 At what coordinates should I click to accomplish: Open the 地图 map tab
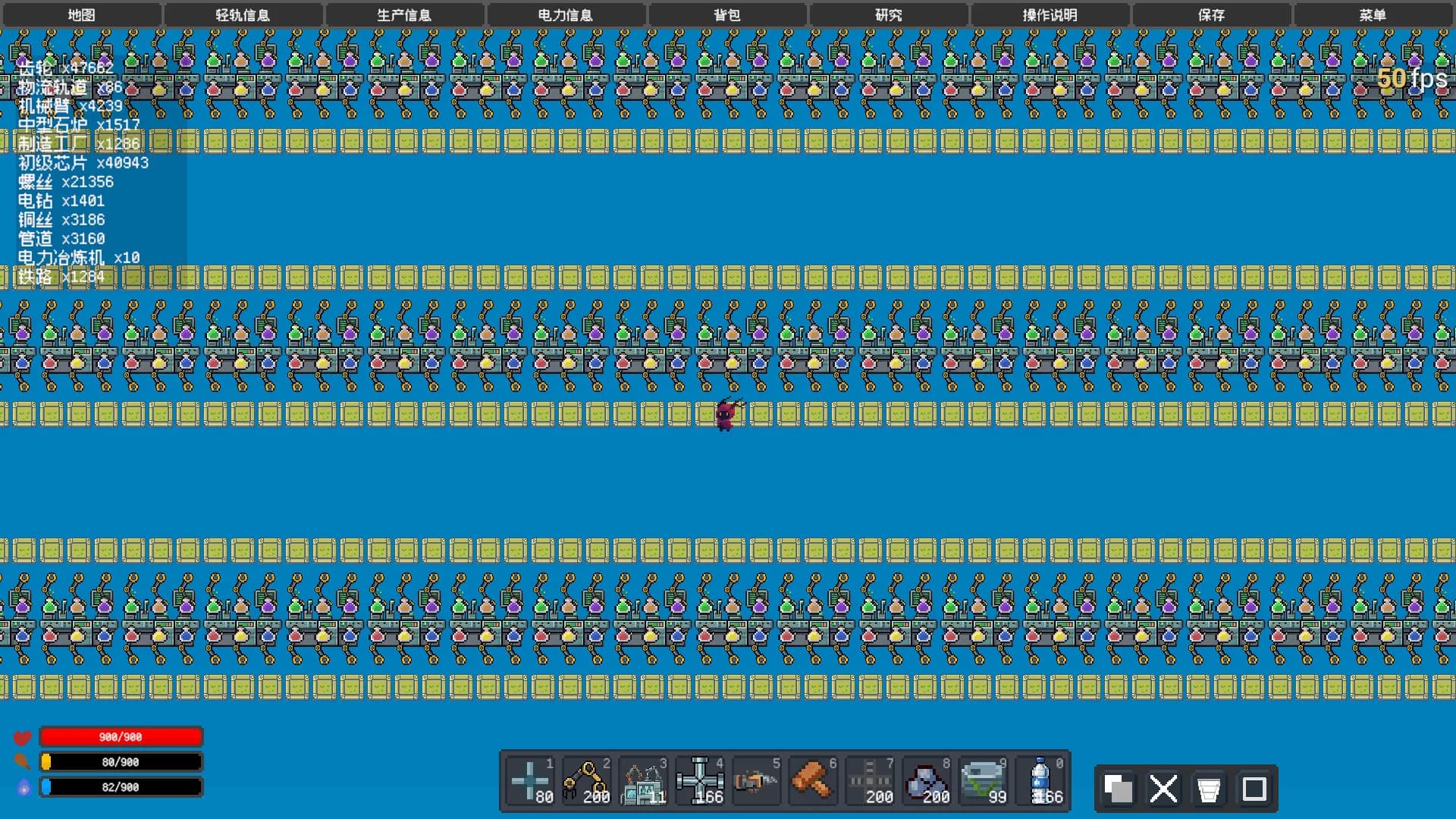click(81, 14)
